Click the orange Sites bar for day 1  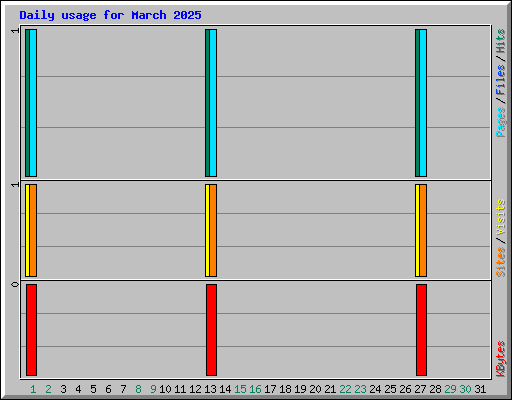click(33, 230)
